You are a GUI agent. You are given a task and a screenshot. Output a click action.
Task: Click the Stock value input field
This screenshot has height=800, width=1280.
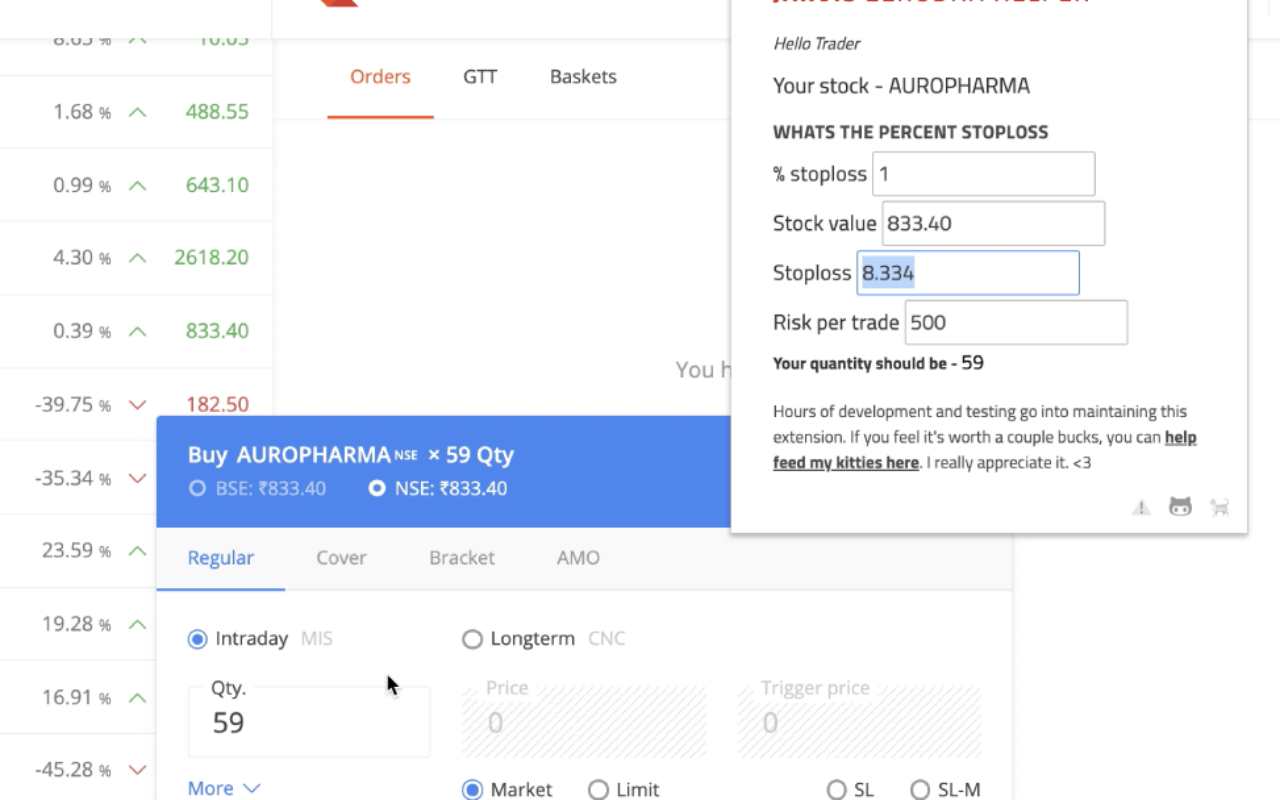coord(993,223)
